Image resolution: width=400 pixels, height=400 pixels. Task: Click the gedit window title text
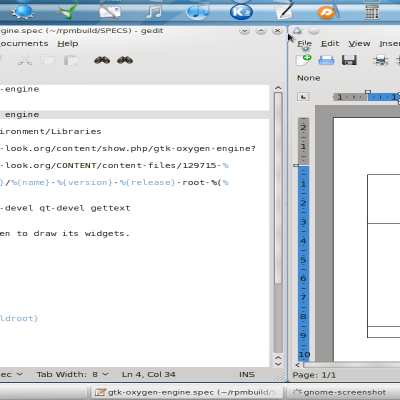(x=82, y=31)
